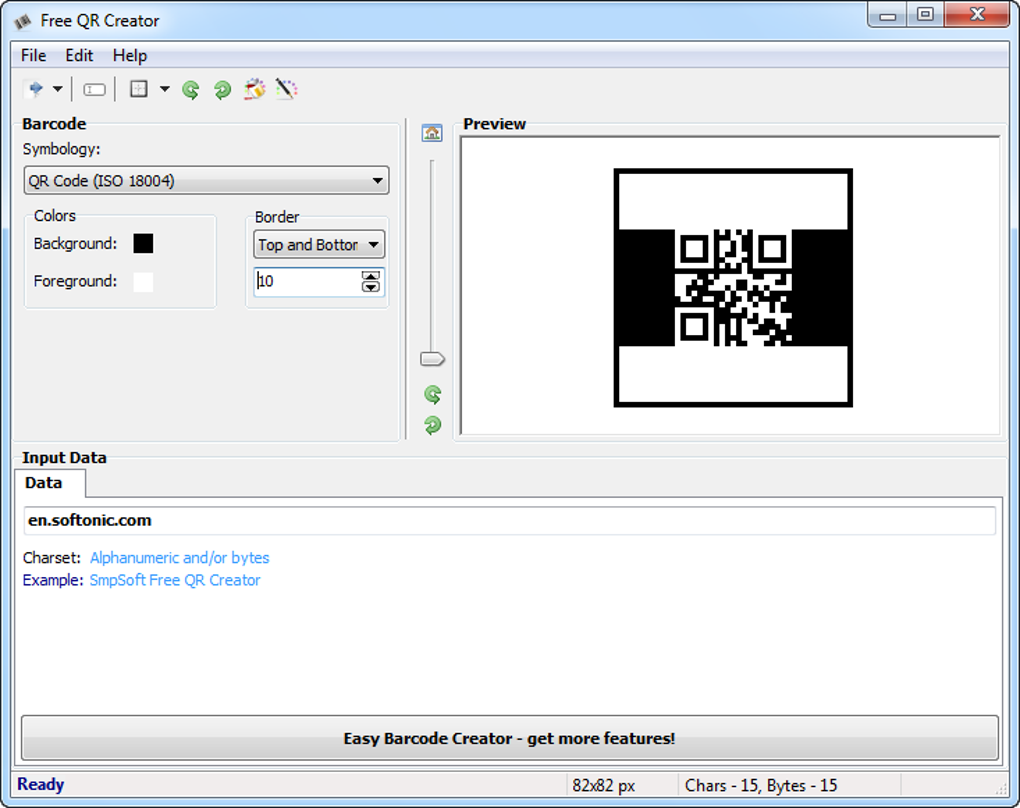Open the export arrow dropdown in toolbar
The image size is (1020, 808).
(x=58, y=88)
